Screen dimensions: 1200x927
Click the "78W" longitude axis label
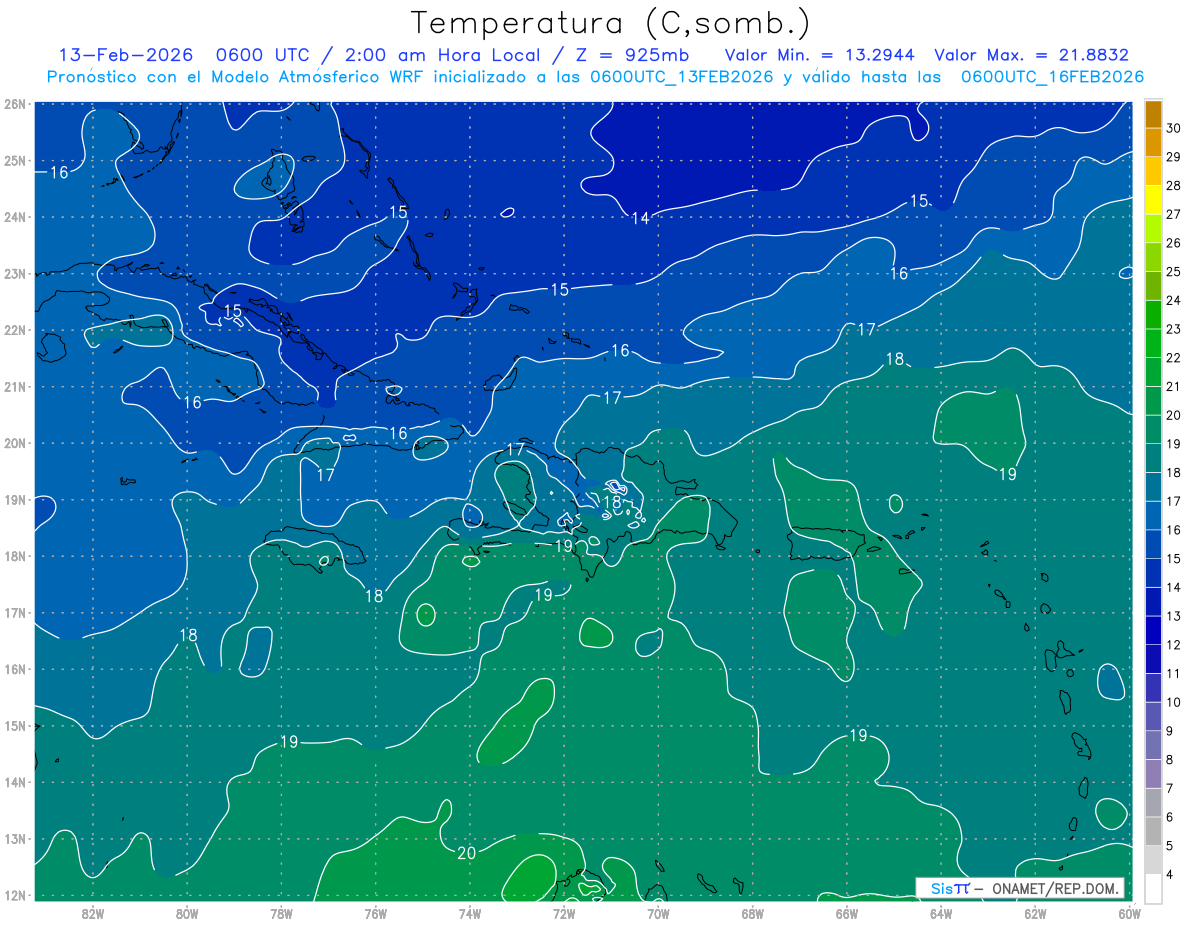click(x=281, y=912)
